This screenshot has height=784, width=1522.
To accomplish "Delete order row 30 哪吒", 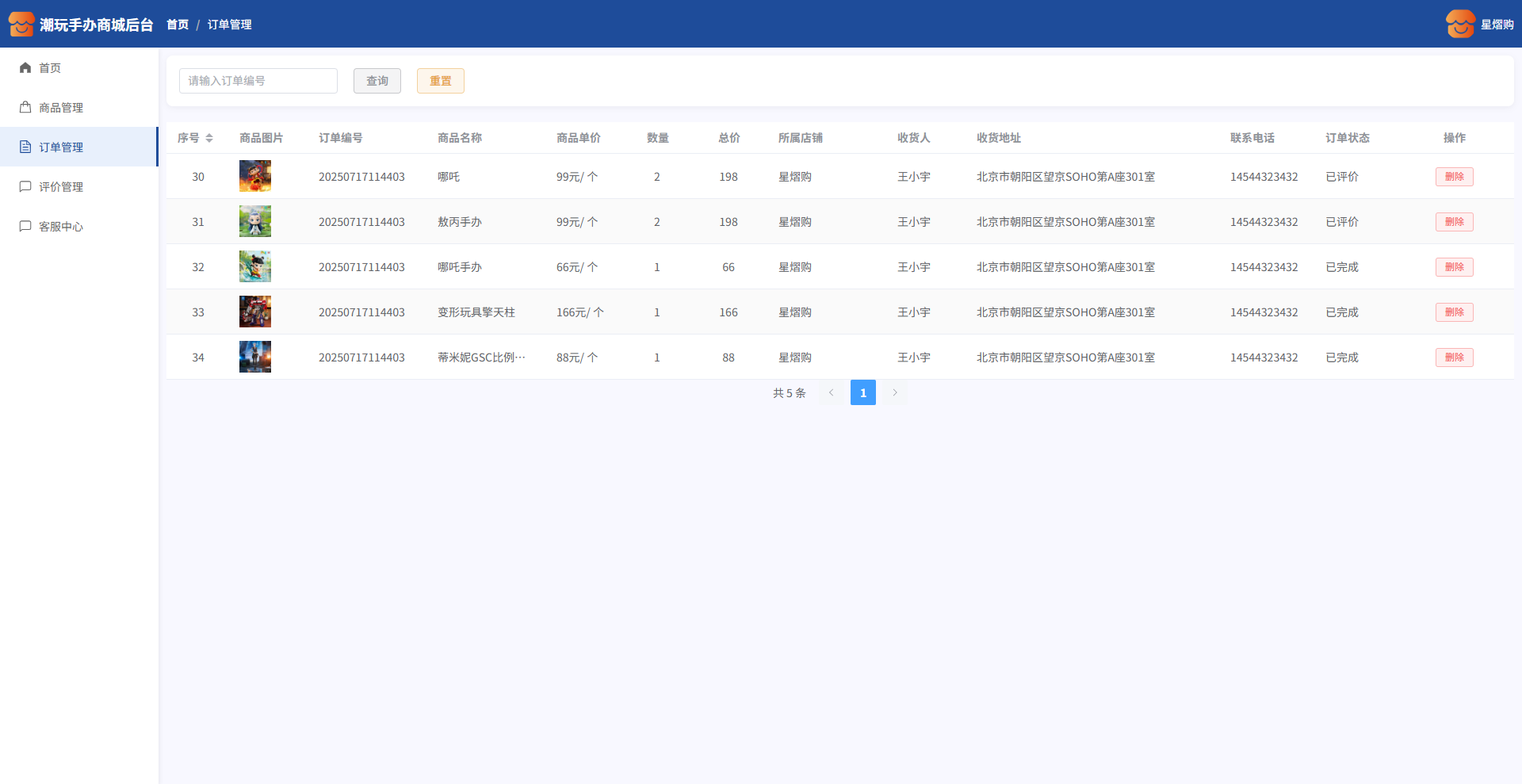I will [x=1454, y=177].
